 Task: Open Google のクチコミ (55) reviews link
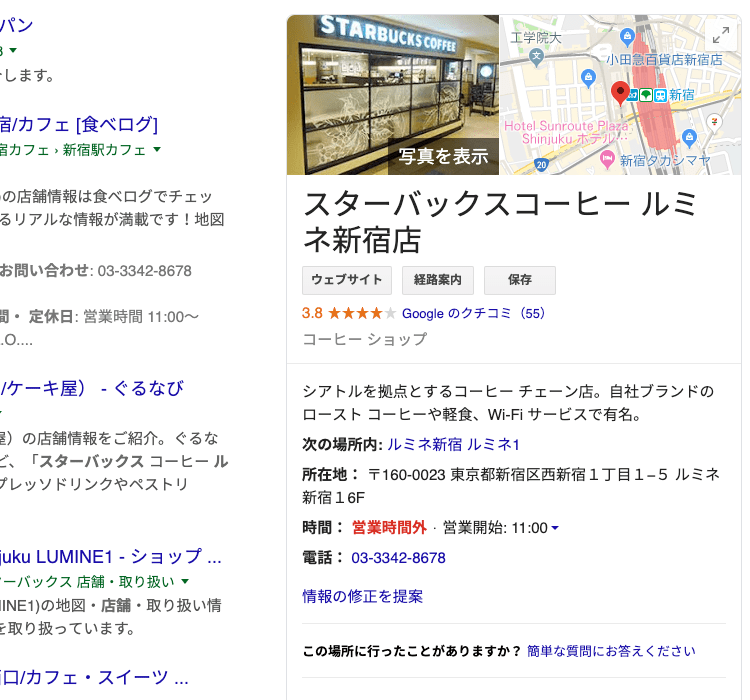(474, 313)
